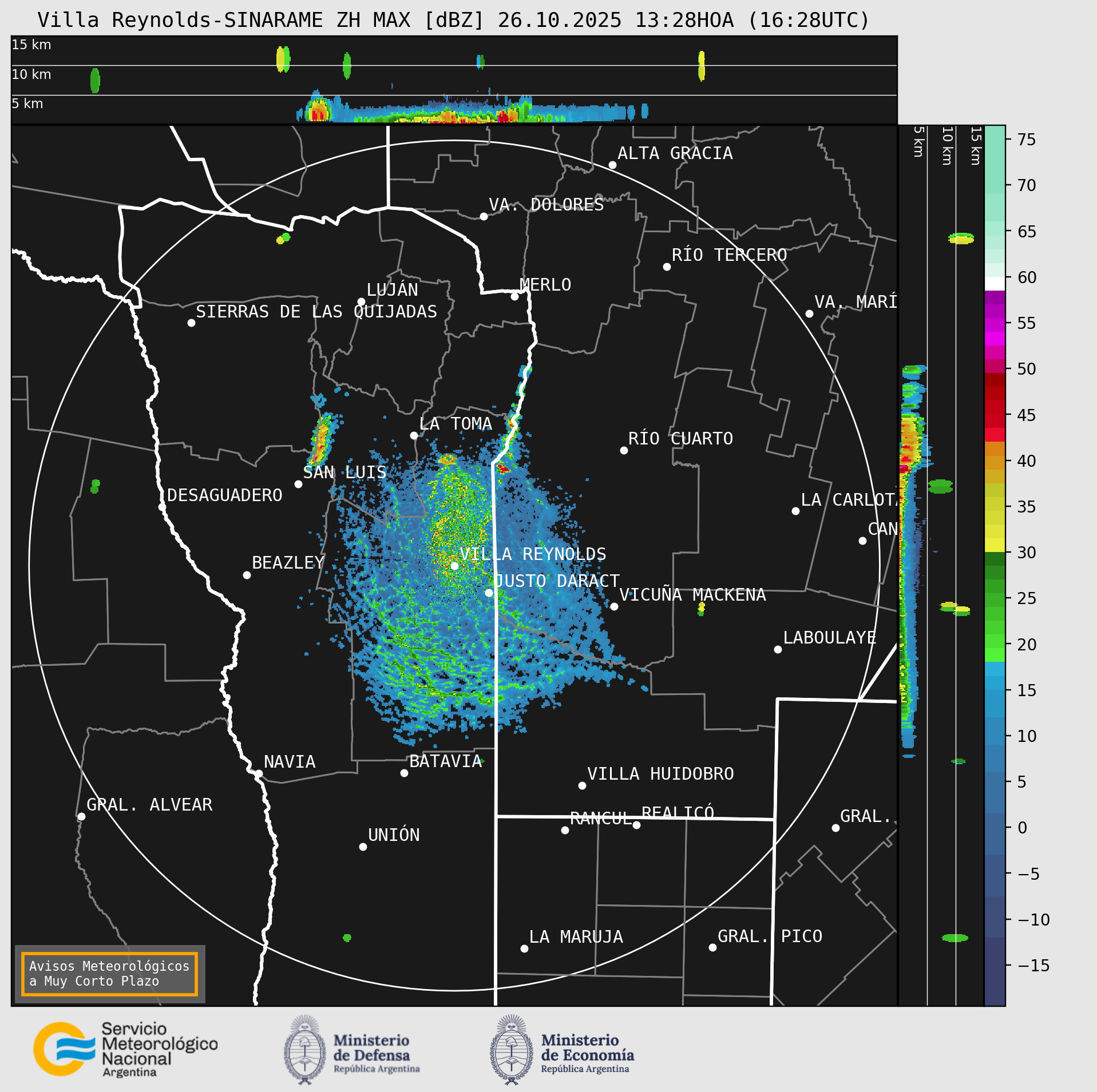Click the SIERRAS DE LAS QUIJADAS label
The height and width of the screenshot is (1092, 1097).
click(x=316, y=312)
